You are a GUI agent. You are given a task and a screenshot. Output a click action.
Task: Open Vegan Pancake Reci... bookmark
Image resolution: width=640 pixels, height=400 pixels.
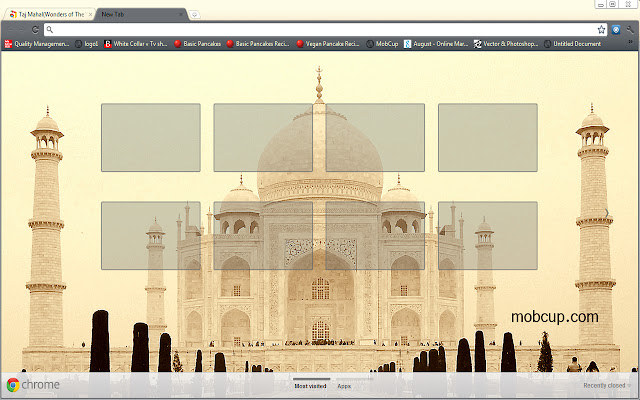328,44
